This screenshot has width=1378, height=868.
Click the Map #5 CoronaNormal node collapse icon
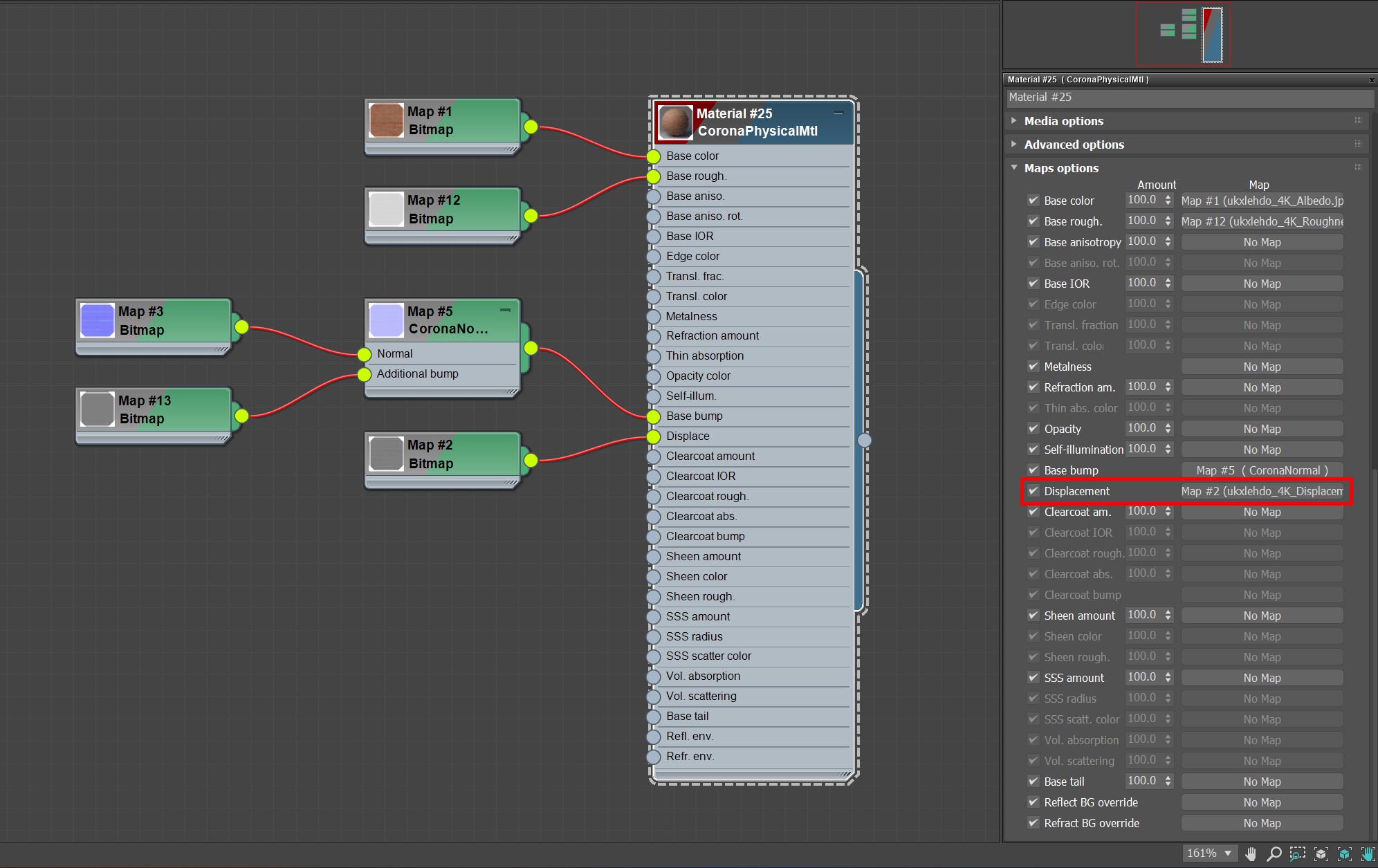click(x=505, y=311)
